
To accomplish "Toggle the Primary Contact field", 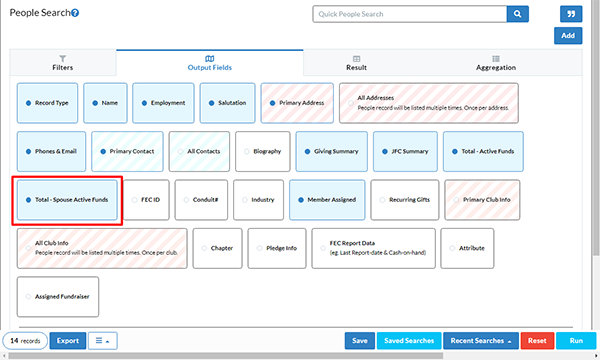I will pos(127,151).
